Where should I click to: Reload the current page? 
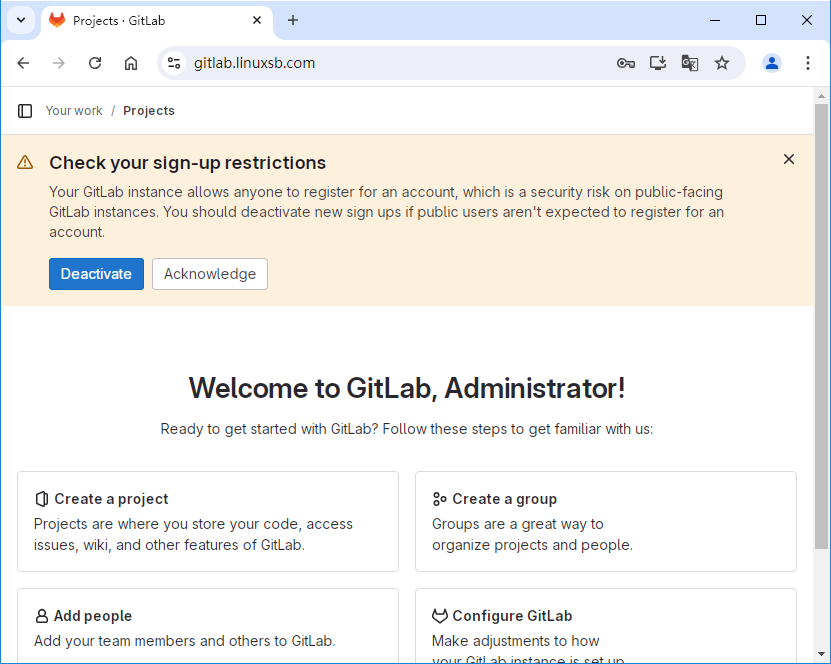coord(95,63)
